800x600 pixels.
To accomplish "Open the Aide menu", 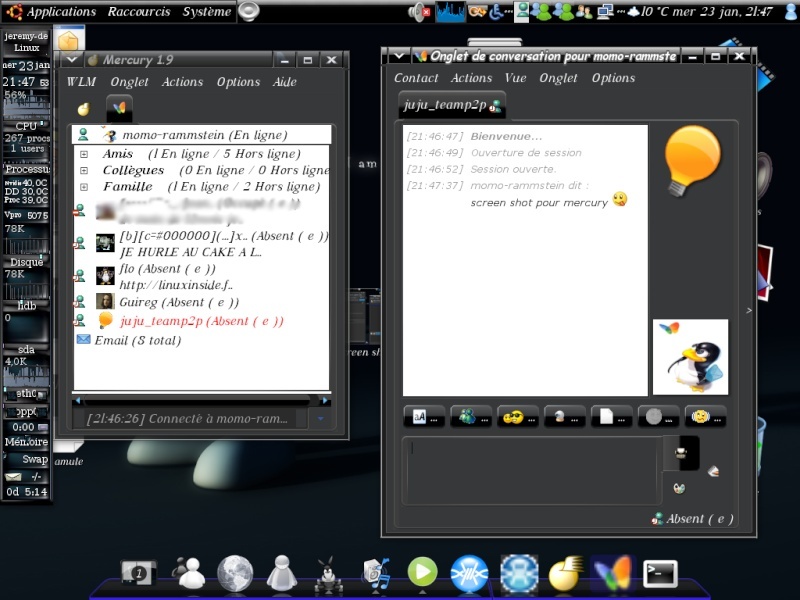I will tap(284, 82).
